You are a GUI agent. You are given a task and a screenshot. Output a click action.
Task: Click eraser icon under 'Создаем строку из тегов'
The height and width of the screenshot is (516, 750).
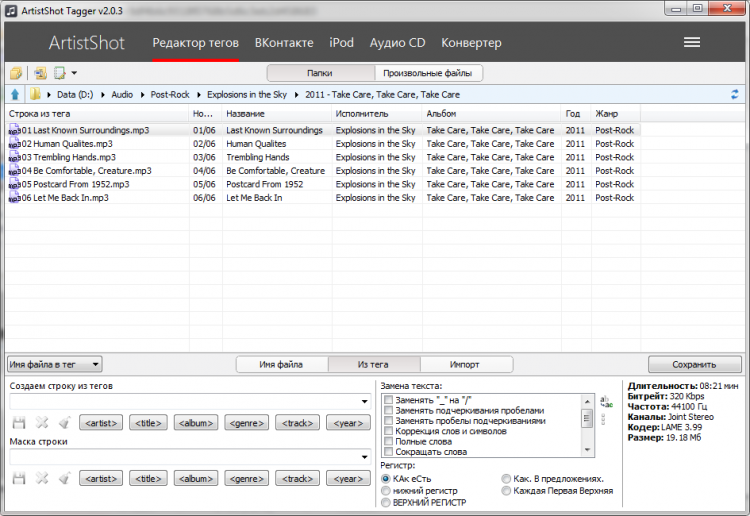[x=63, y=423]
